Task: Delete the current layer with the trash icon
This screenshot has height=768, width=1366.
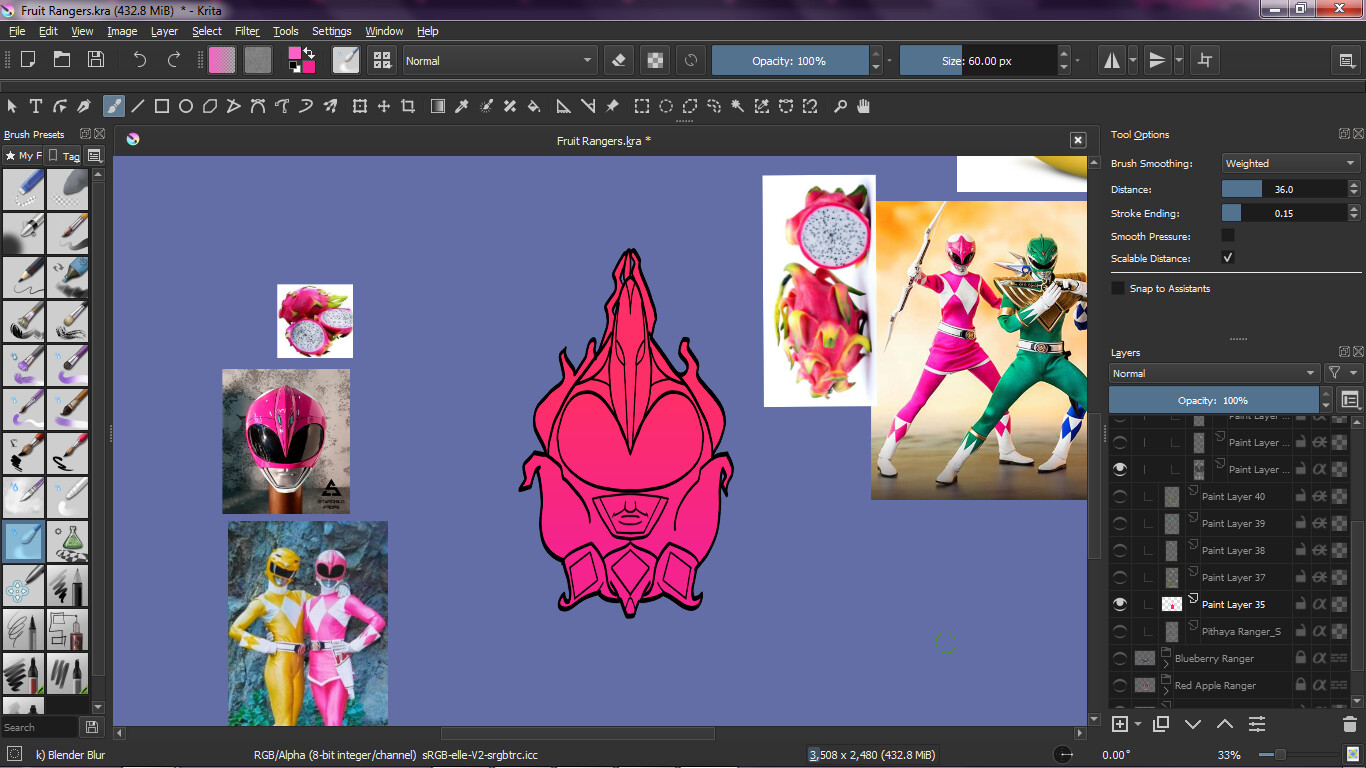Action: point(1350,723)
